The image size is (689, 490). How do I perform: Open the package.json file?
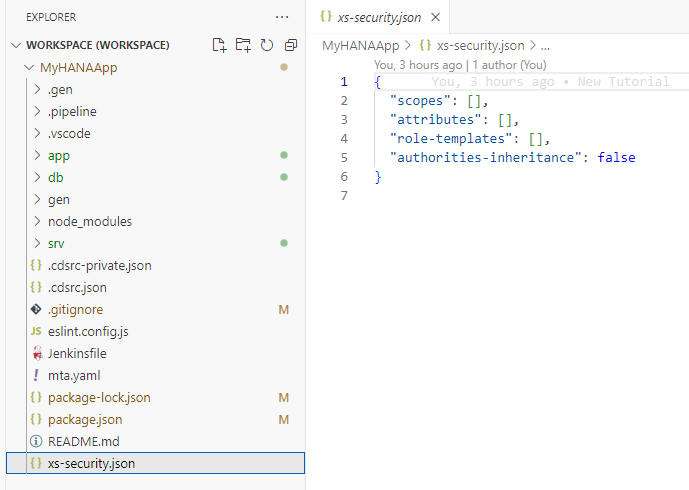(85, 419)
